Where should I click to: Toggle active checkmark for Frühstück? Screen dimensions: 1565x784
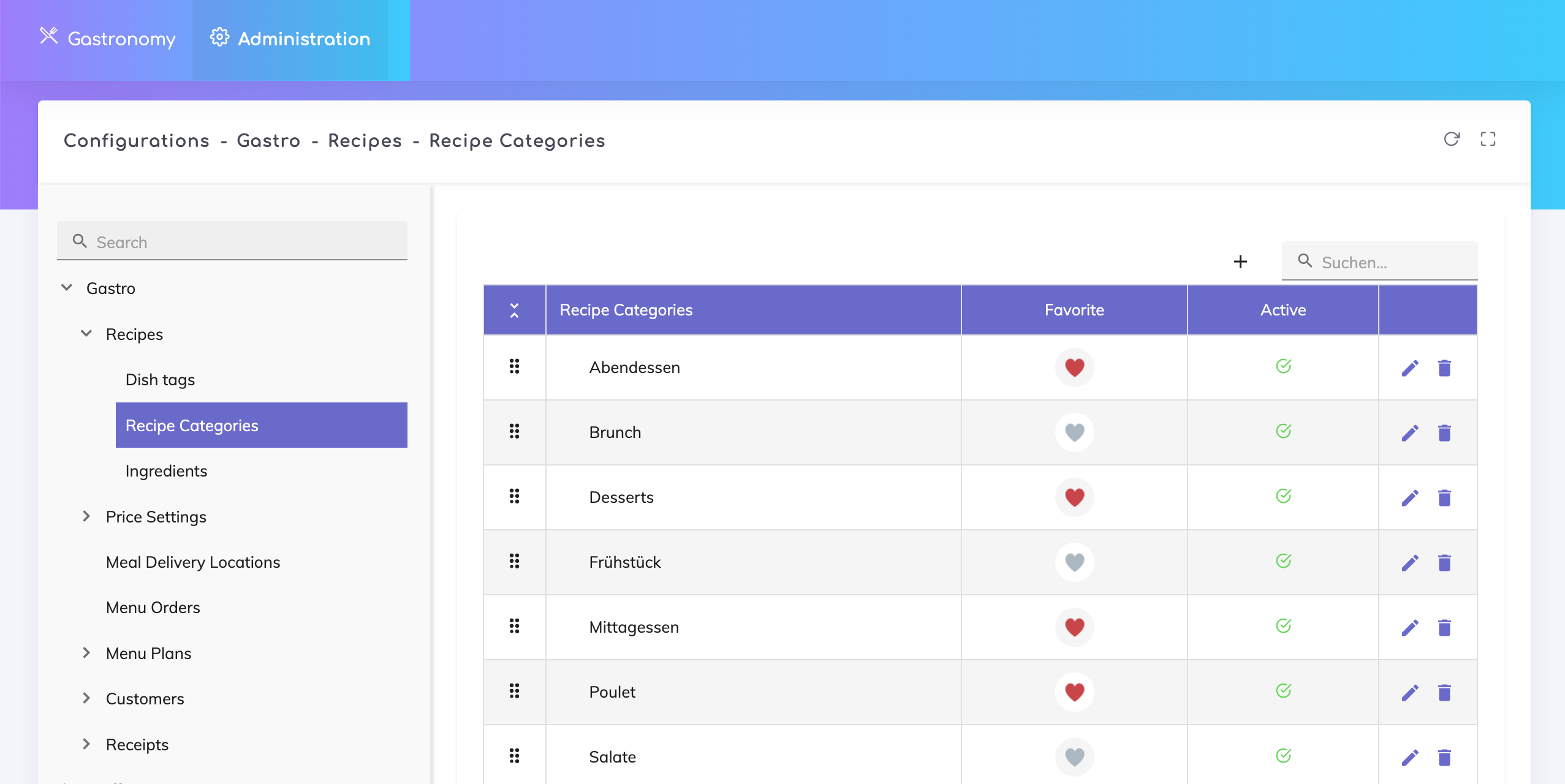(x=1283, y=561)
